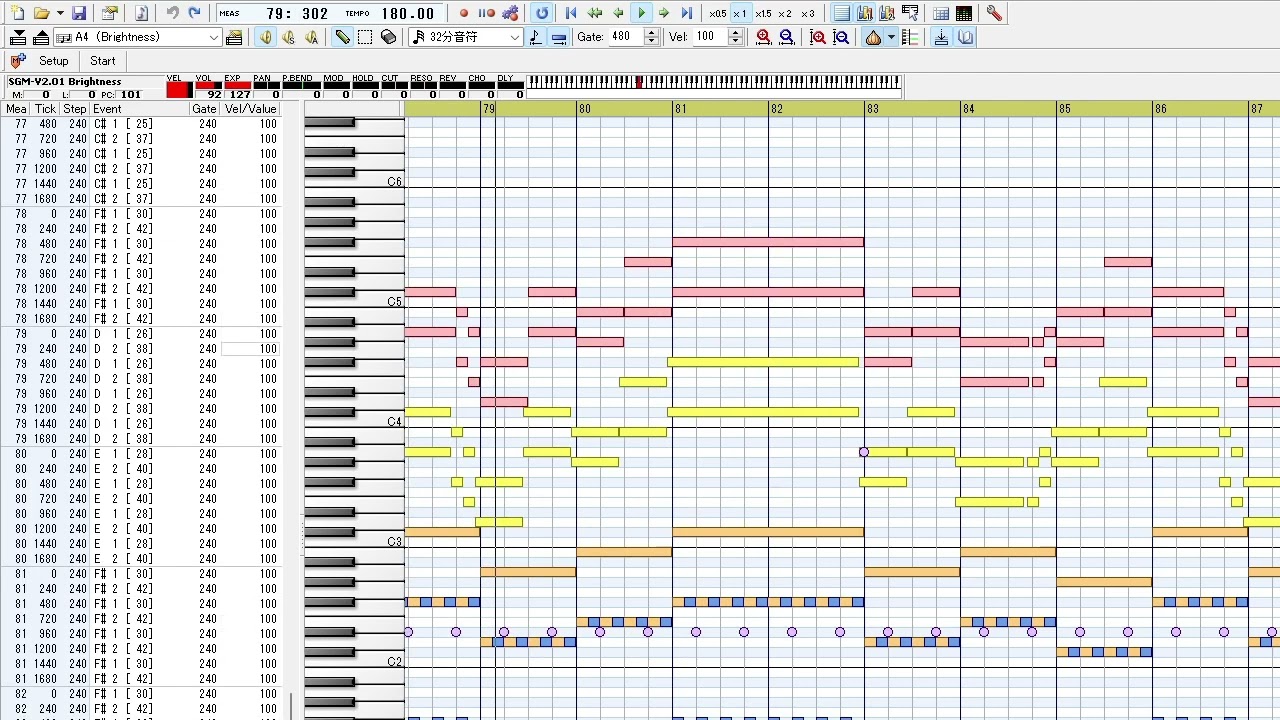
Task: Start recording with the red record button
Action: 464,13
